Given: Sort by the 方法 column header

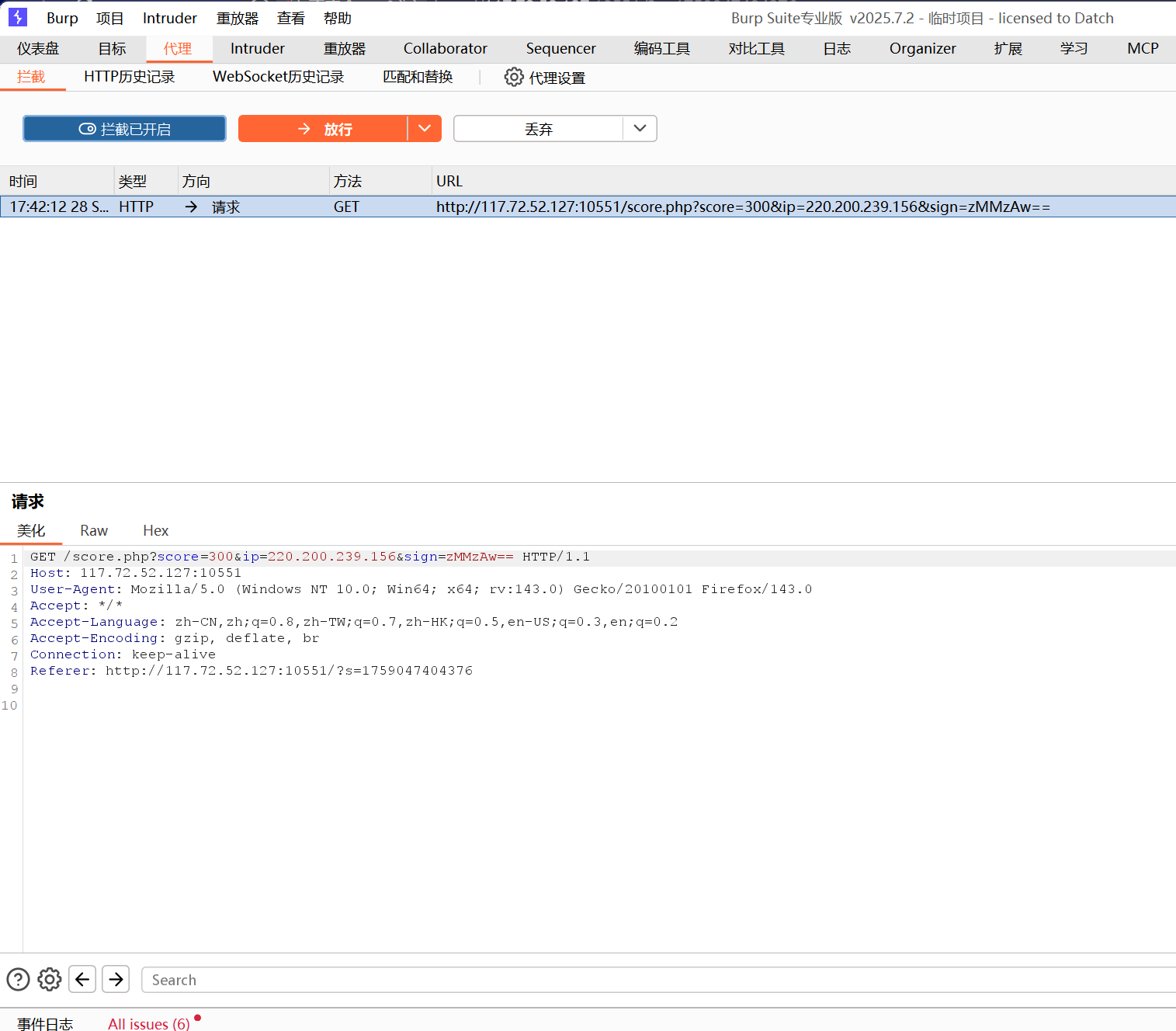Looking at the screenshot, I should 380,181.
